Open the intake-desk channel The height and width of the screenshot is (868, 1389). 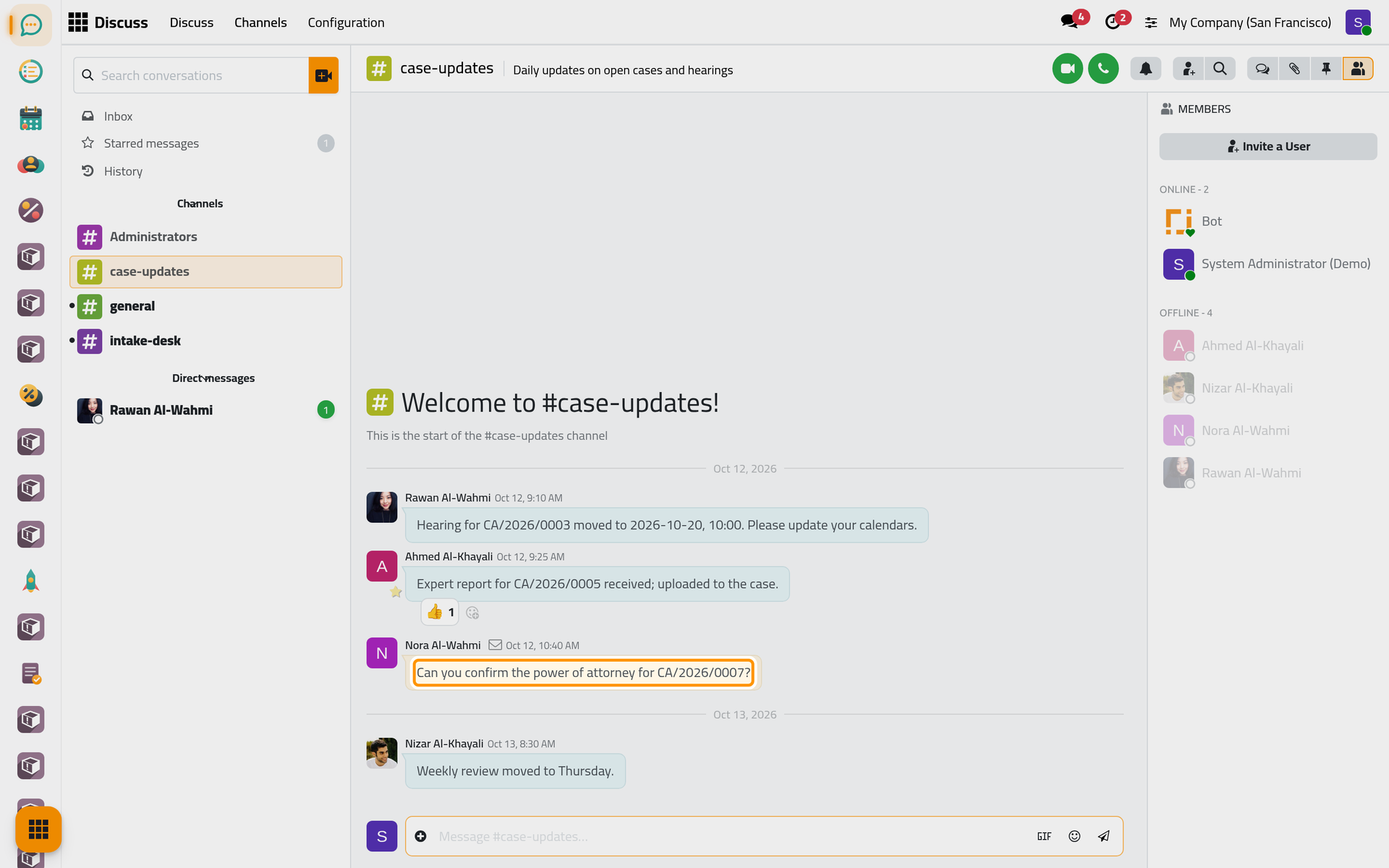point(205,341)
